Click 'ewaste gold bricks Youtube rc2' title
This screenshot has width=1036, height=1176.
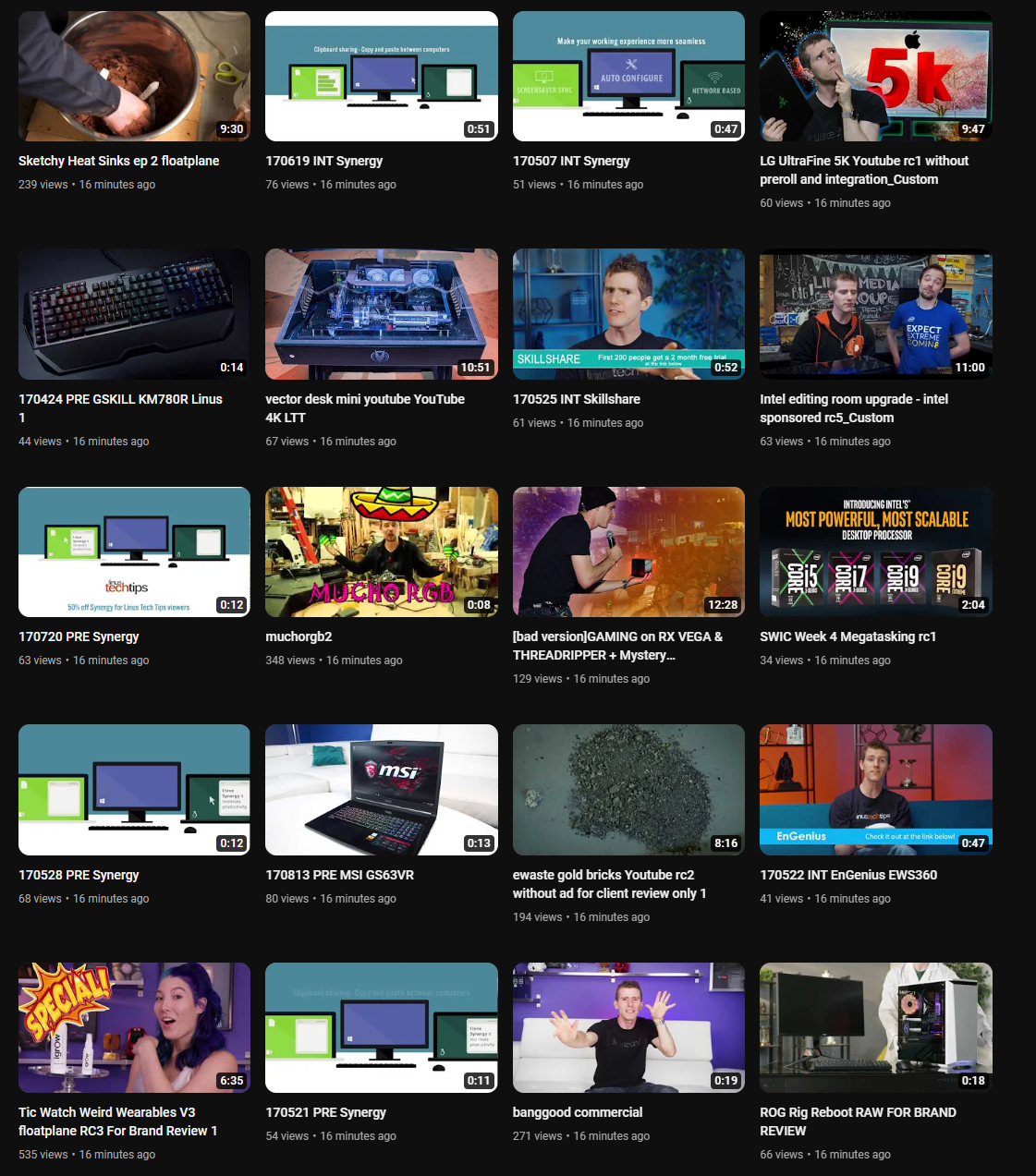tap(610, 884)
